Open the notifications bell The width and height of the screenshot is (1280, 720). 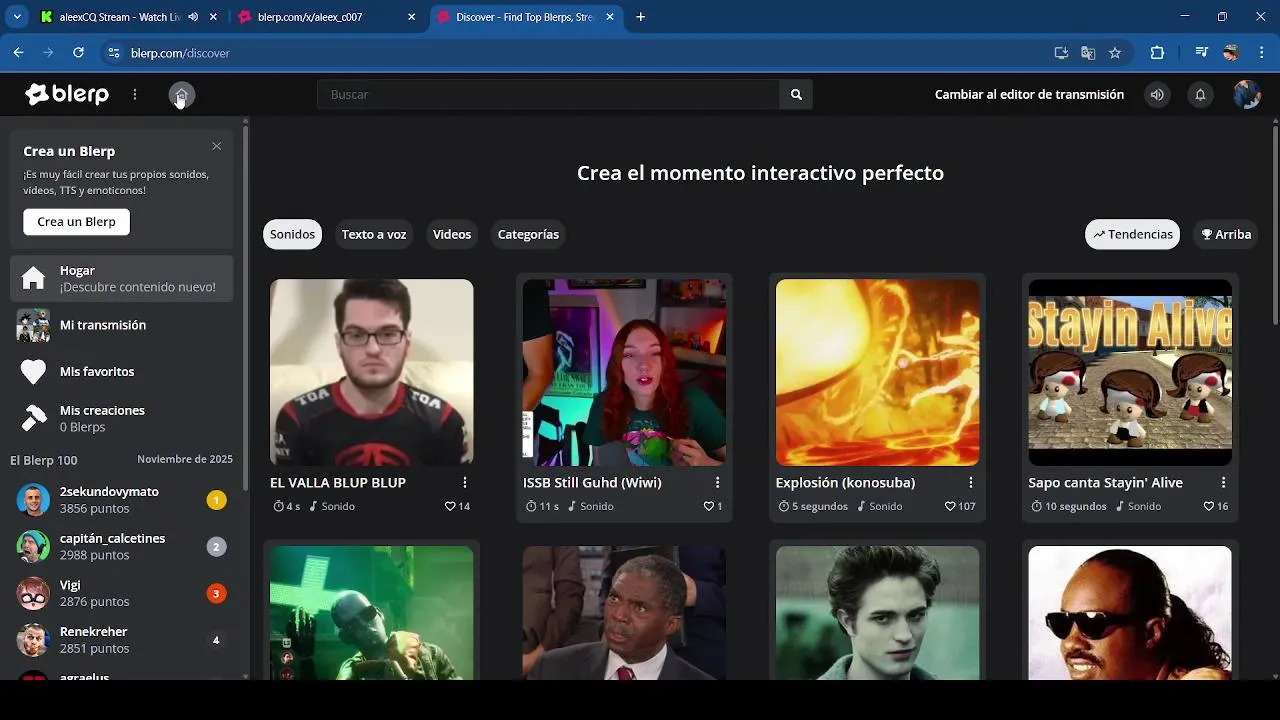1200,95
